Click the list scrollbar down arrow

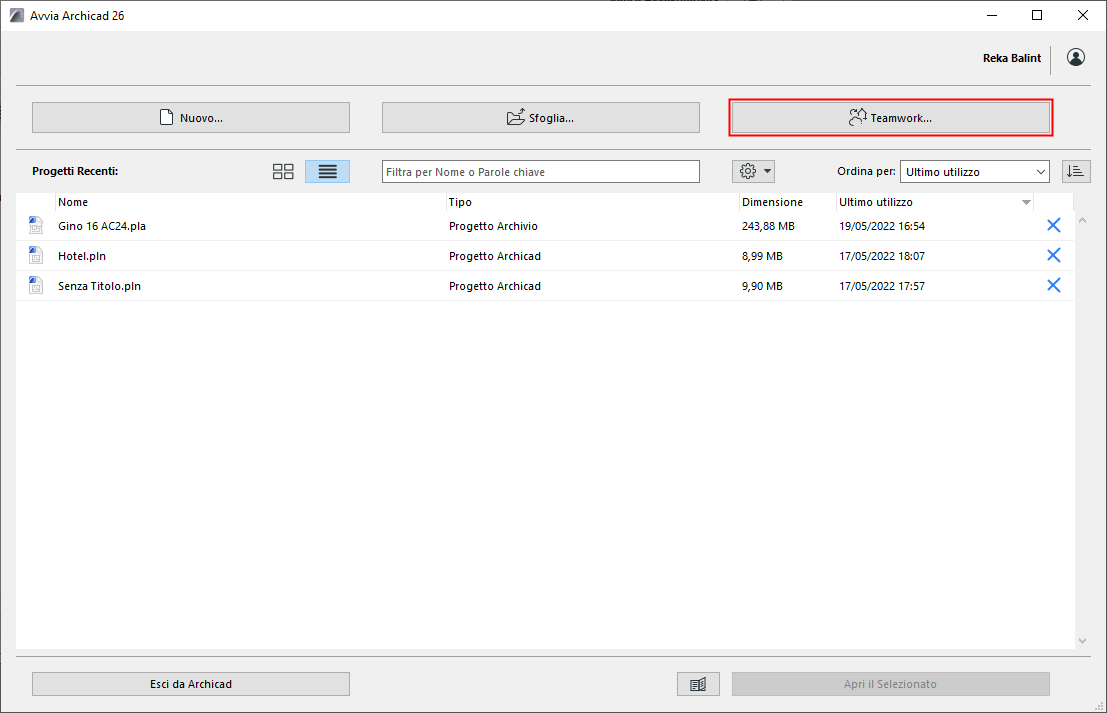[x=1082, y=641]
